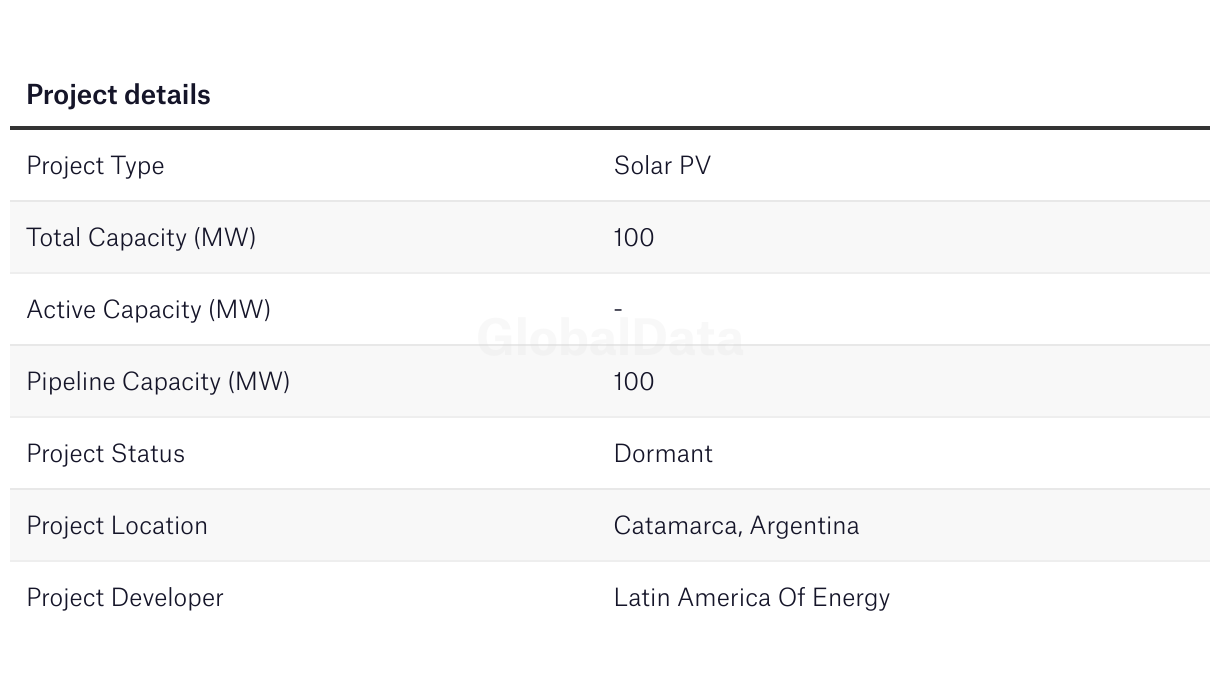The image size is (1220, 674).
Task: Click the Dormant status value
Action: 663,453
